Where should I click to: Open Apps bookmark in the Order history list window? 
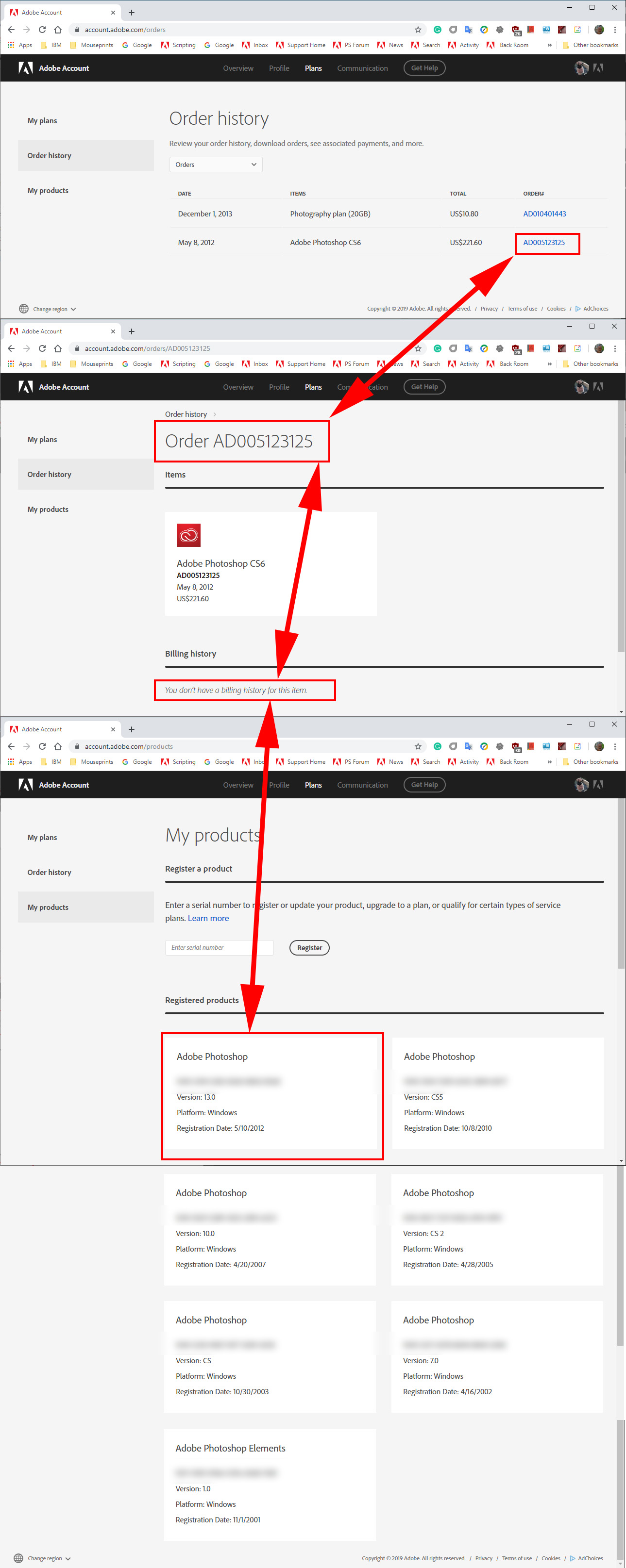pyautogui.click(x=19, y=45)
